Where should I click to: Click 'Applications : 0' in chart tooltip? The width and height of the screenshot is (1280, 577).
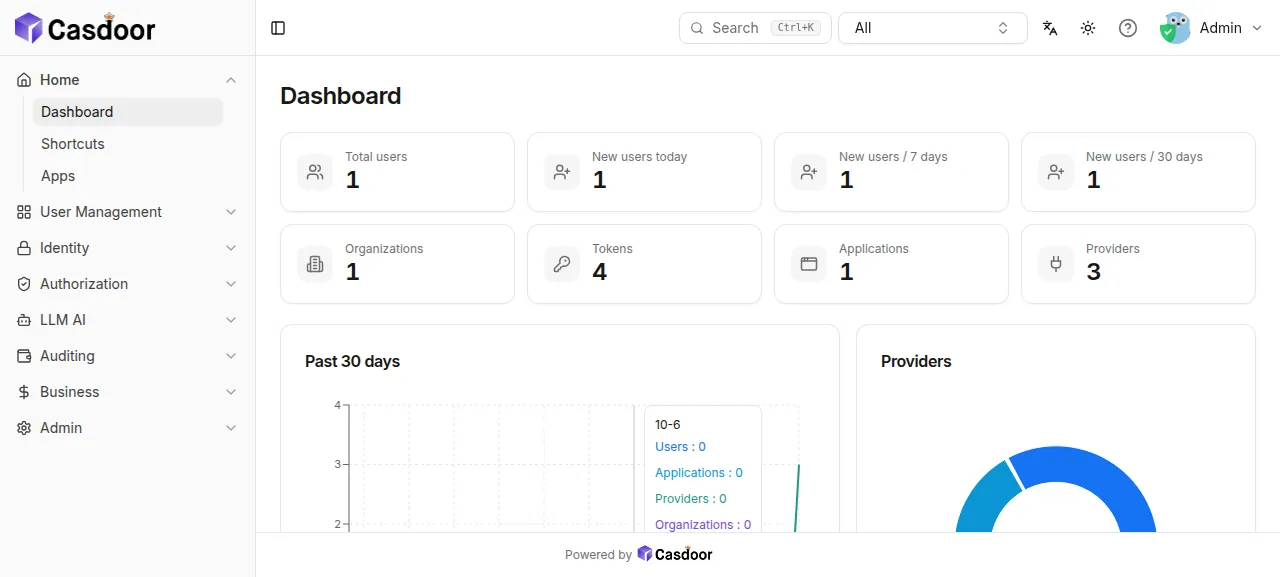click(x=699, y=473)
